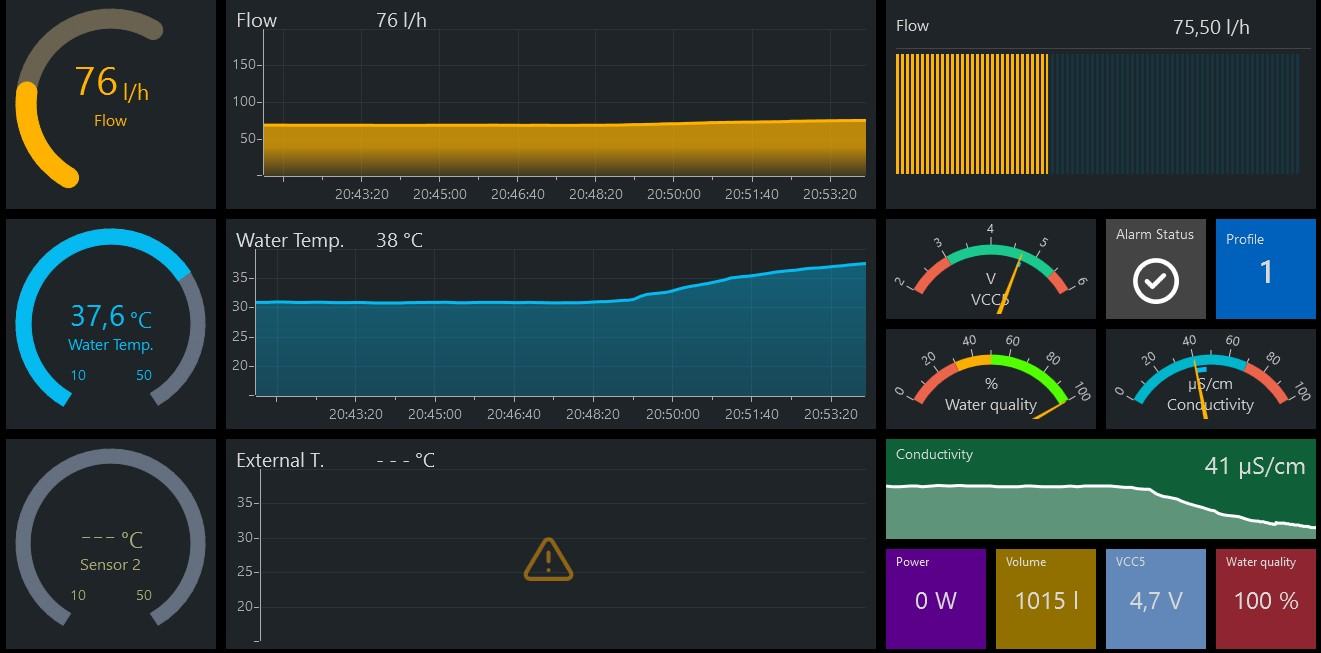Click the - - - °C External T. value
Screen dimensions: 1321x653
405,461
